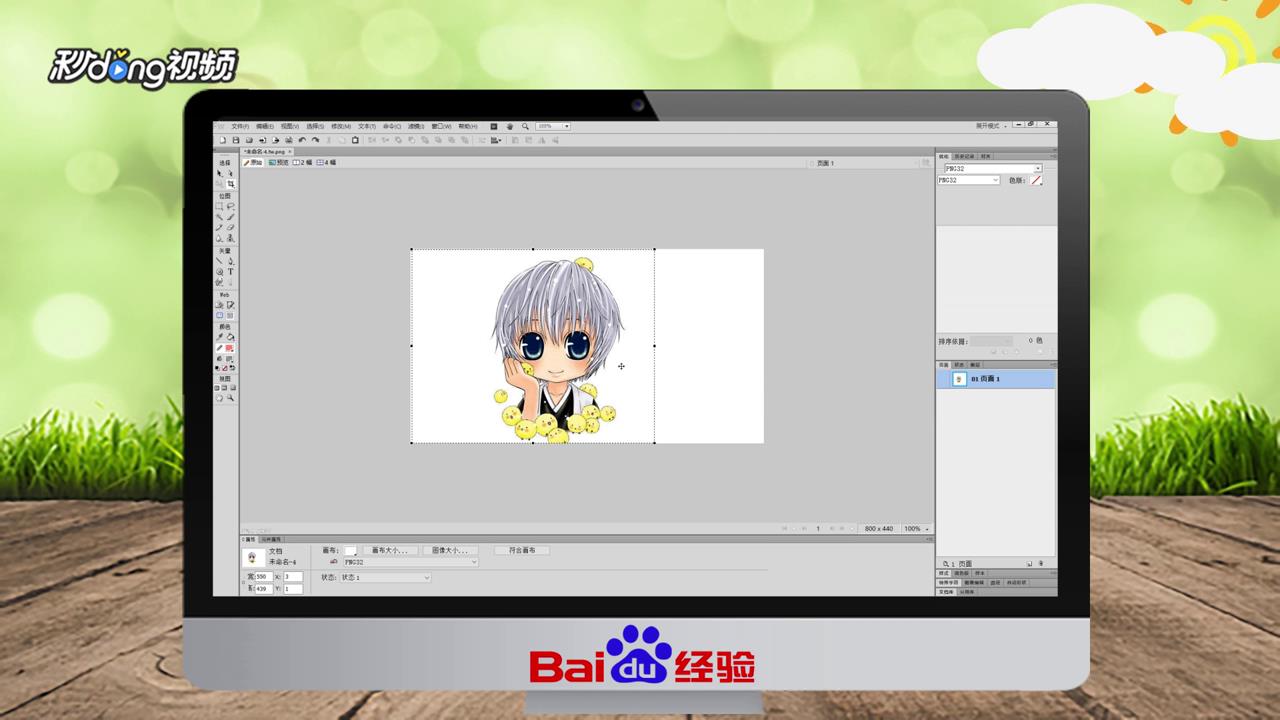
Task: Select the Marquee tool
Action: tap(219, 206)
